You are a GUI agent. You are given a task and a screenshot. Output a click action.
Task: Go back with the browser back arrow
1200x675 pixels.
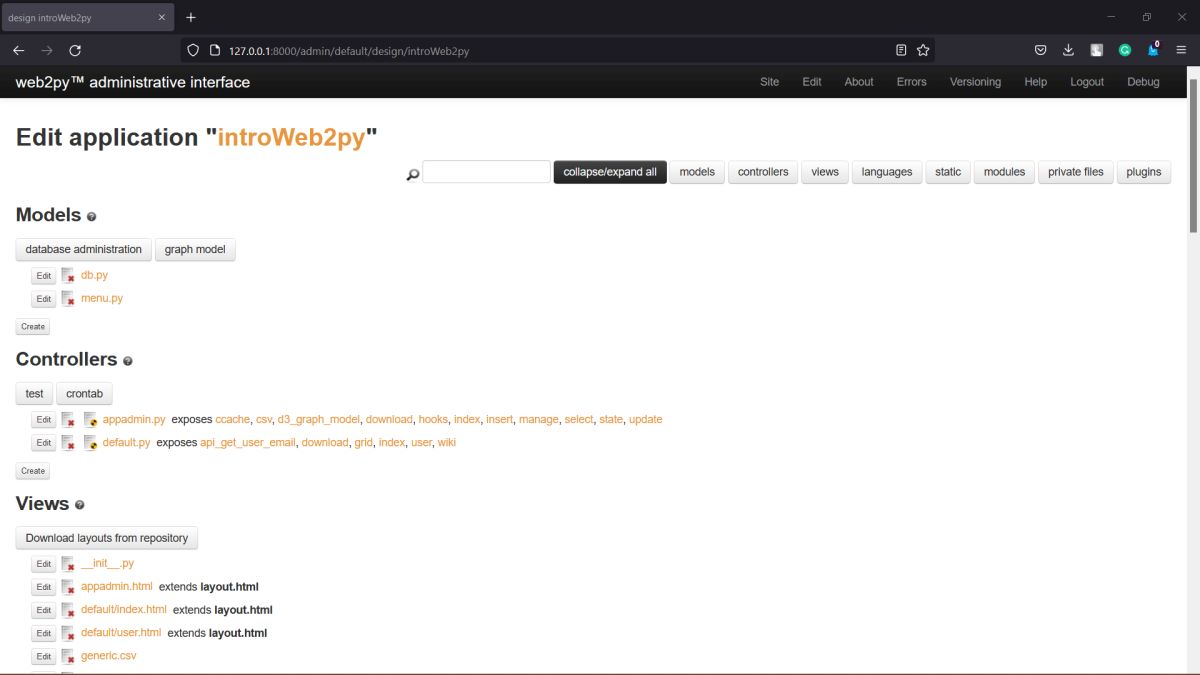pyautogui.click(x=18, y=50)
